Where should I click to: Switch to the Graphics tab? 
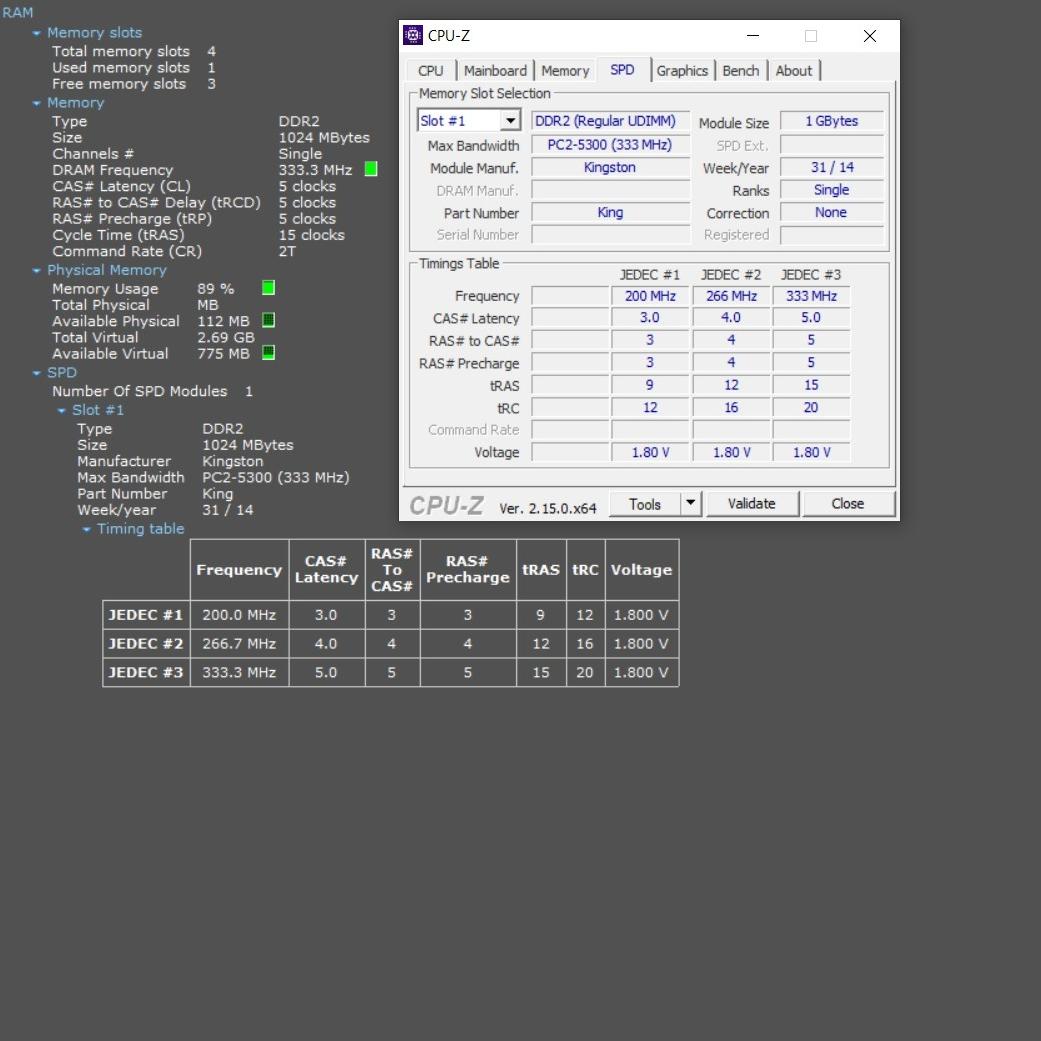[682, 70]
